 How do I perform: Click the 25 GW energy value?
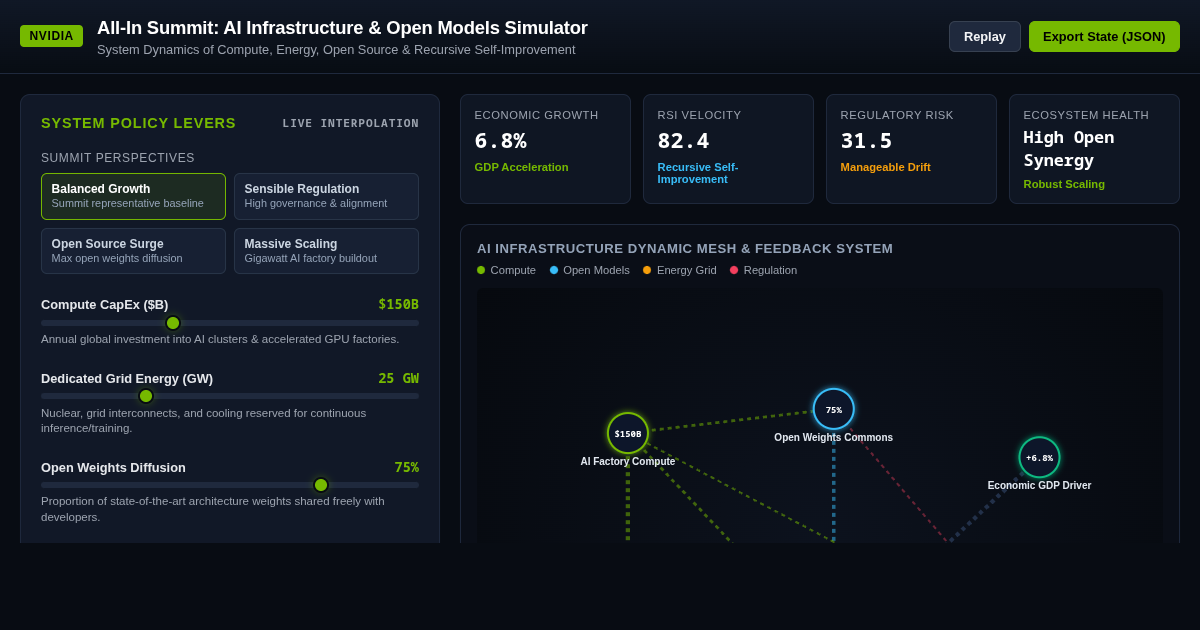pyautogui.click(x=398, y=378)
